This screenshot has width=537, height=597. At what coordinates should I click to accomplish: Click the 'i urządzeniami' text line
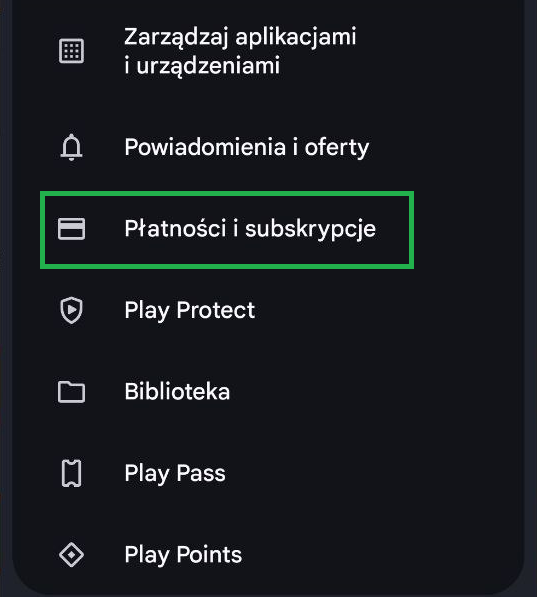(x=202, y=65)
